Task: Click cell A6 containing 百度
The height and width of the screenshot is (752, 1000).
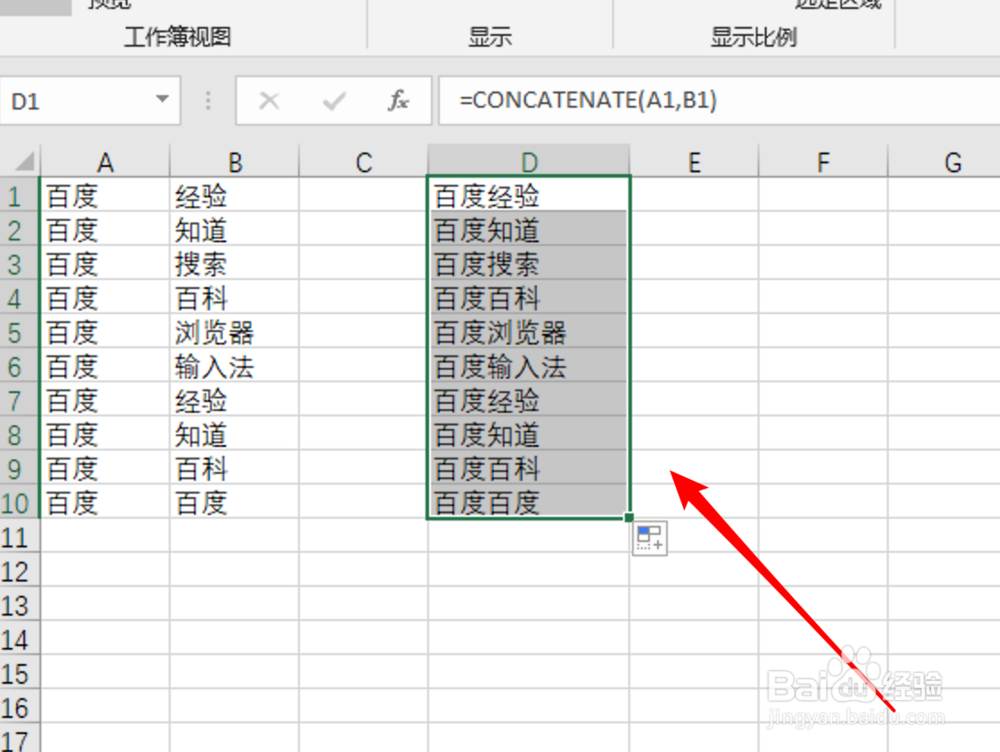Action: (105, 367)
